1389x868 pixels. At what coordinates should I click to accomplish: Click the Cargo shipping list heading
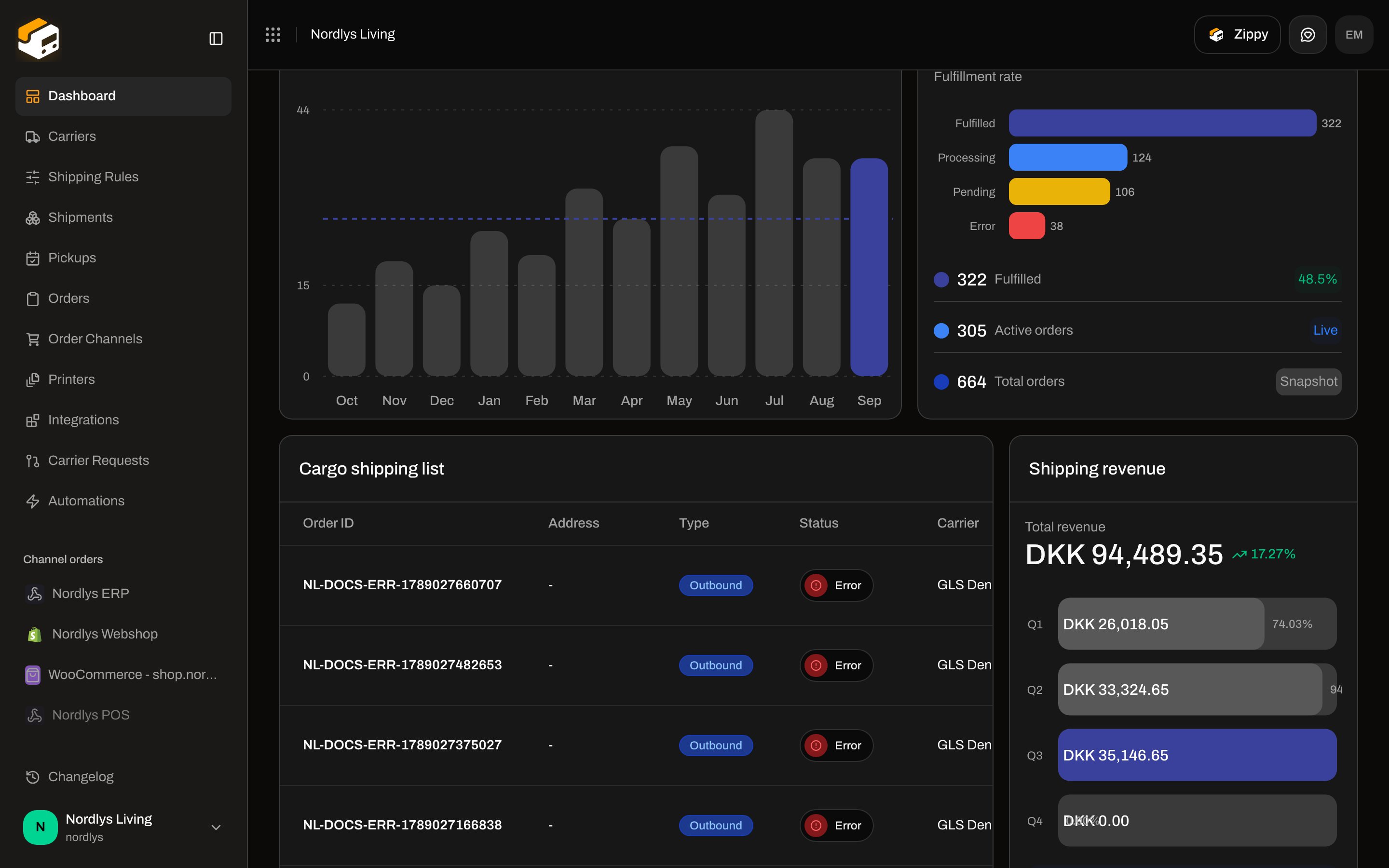coord(371,468)
